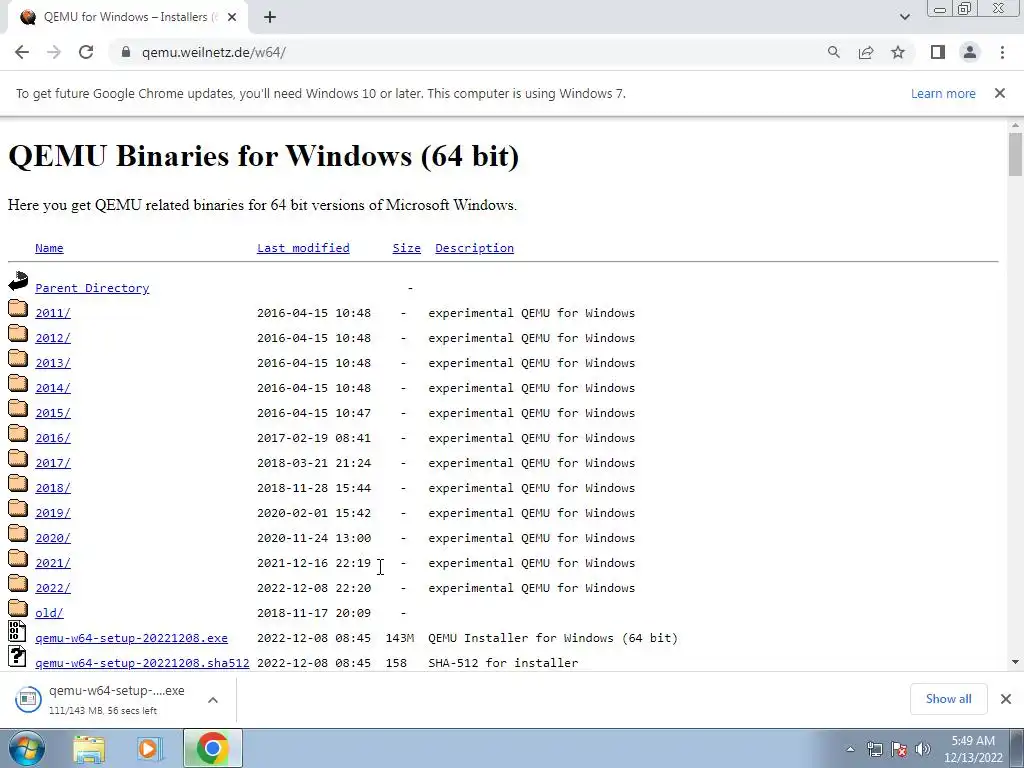Open qemu-w64-setup-20221208.sha512 link
Viewport: 1024px width, 768px height.
[x=142, y=663]
